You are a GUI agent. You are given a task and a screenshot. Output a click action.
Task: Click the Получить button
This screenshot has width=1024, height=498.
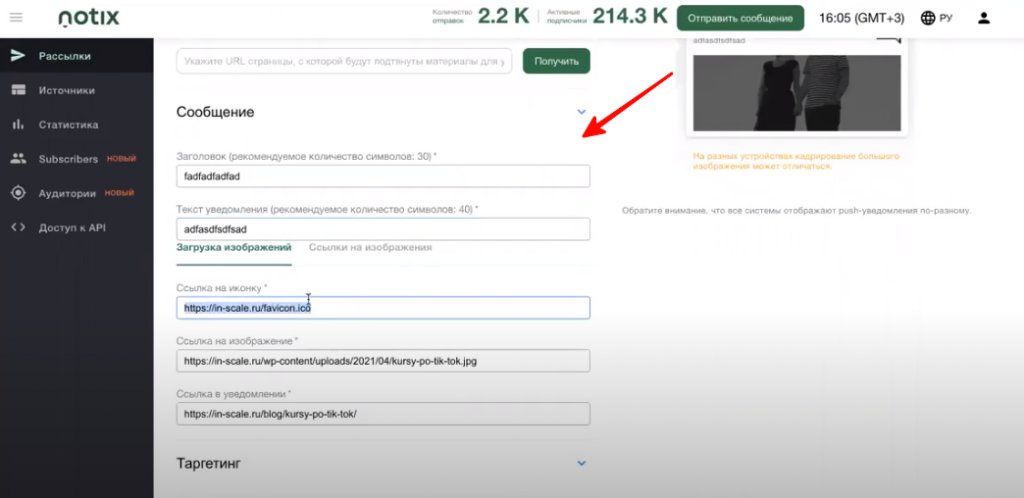coord(556,61)
